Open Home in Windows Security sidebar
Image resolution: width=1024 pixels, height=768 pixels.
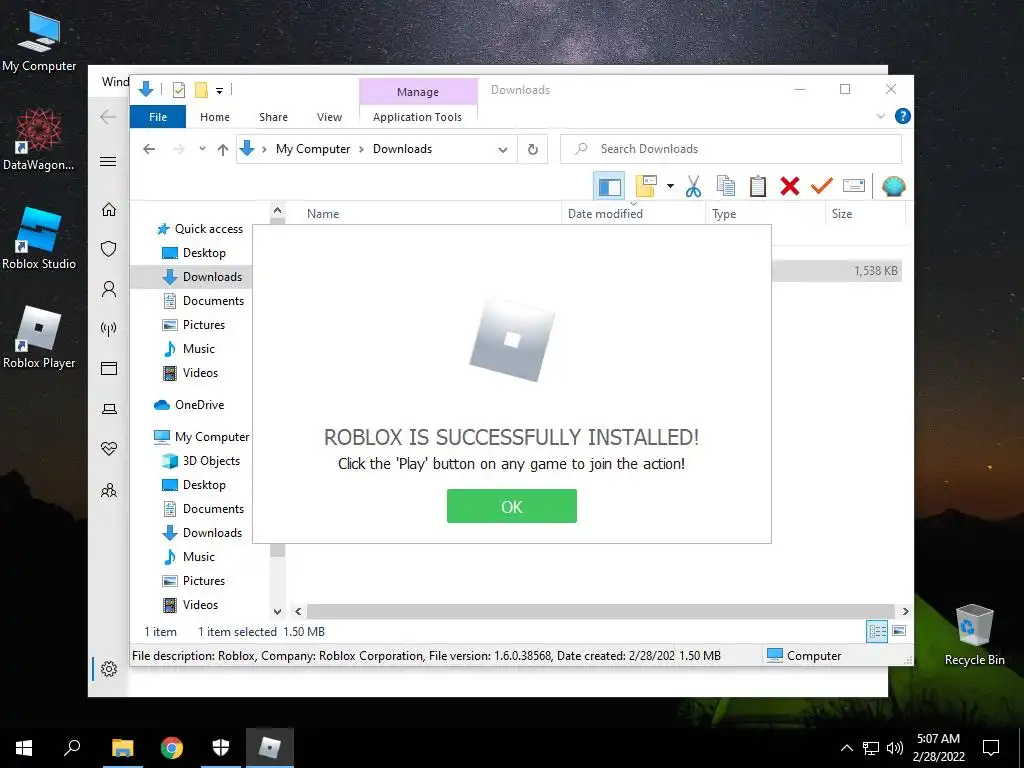[x=108, y=209]
